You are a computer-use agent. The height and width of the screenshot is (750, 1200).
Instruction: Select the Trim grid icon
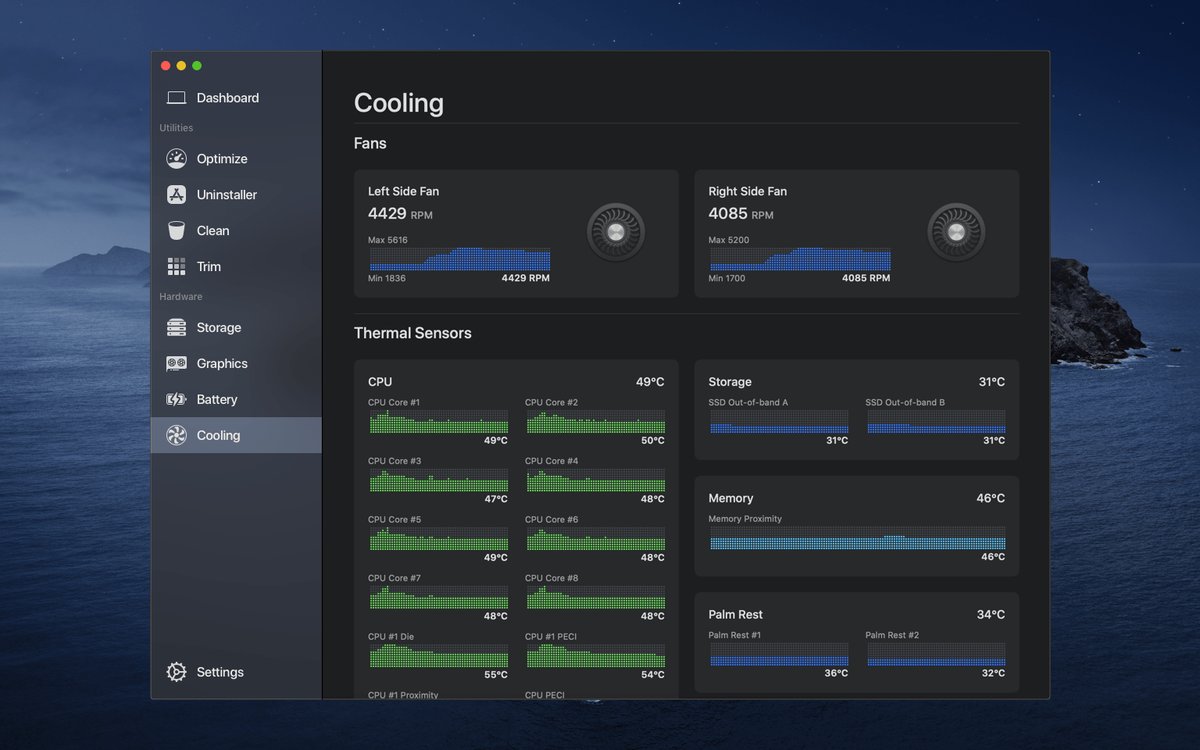click(x=177, y=267)
